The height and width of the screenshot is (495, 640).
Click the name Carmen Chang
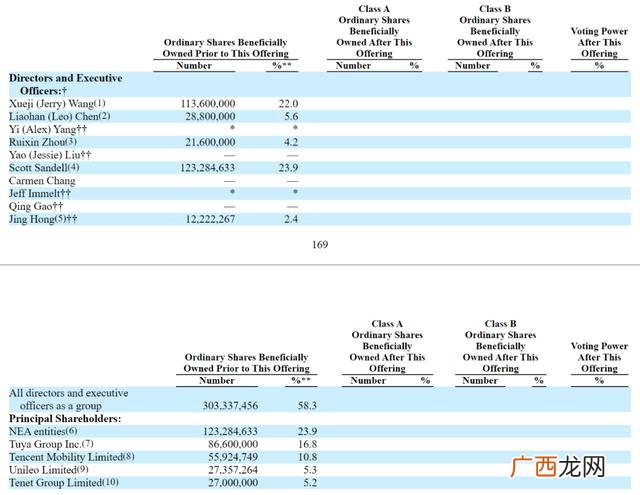pos(42,181)
